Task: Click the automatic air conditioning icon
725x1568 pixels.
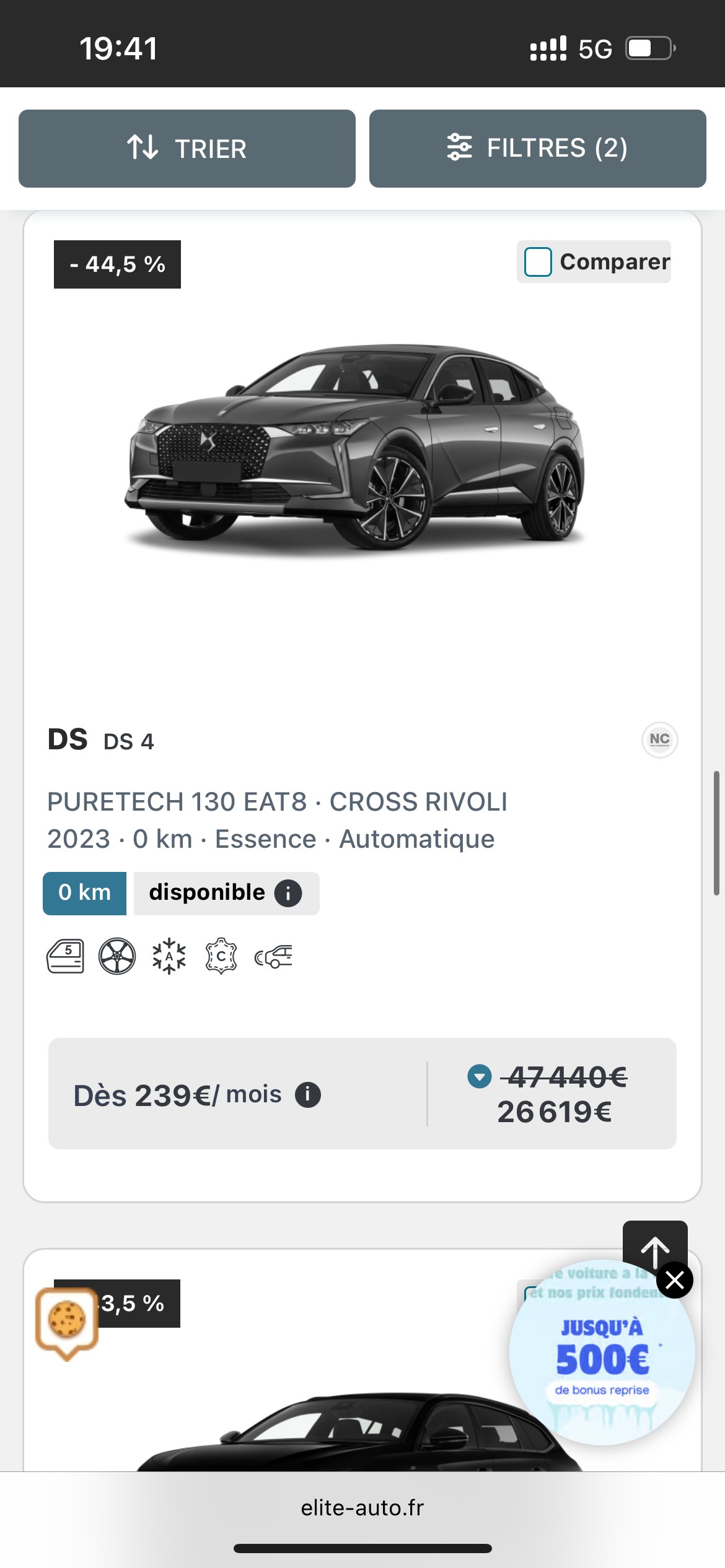Action: (x=169, y=956)
